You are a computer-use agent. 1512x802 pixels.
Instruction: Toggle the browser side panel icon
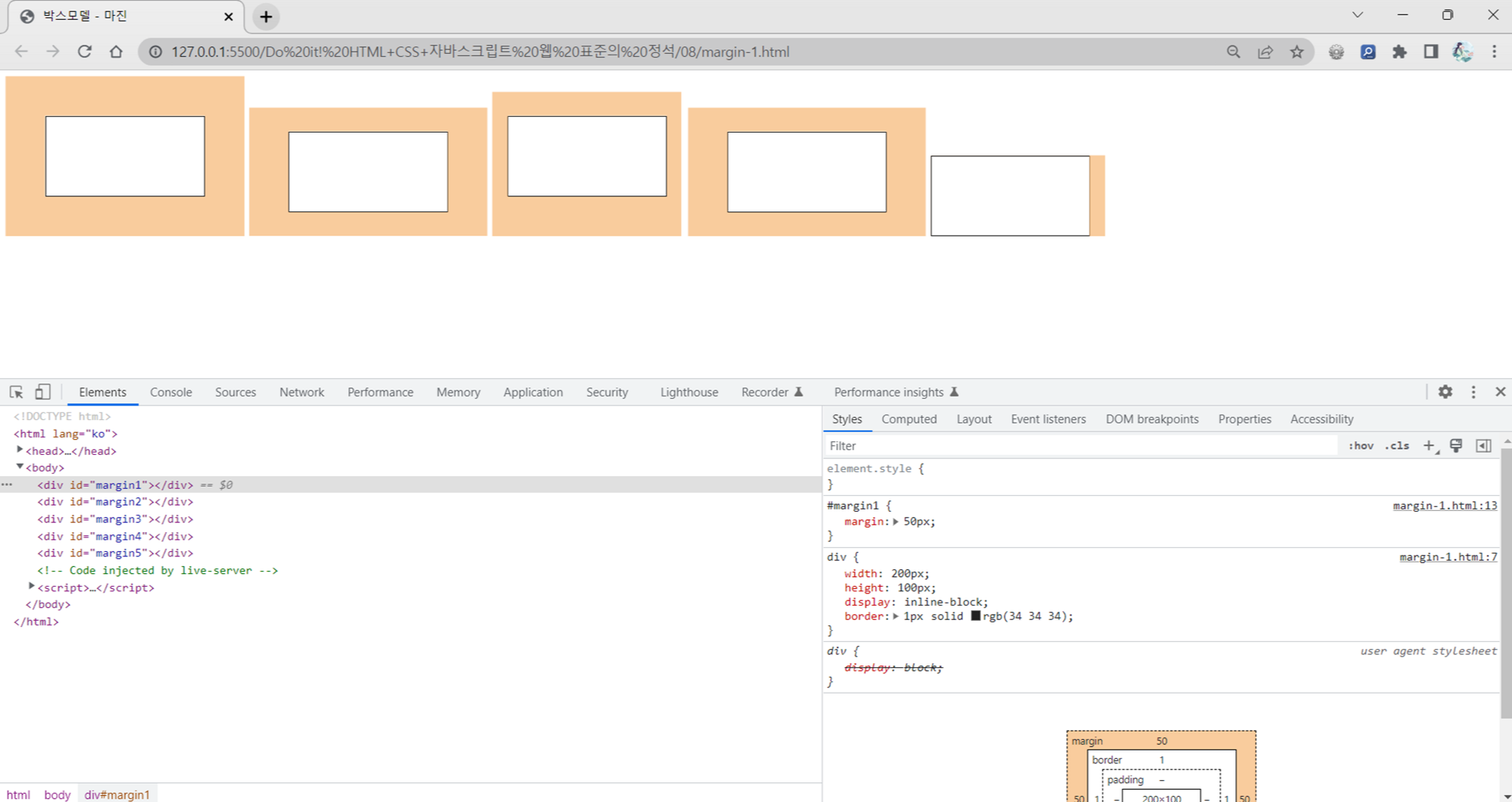[1431, 52]
